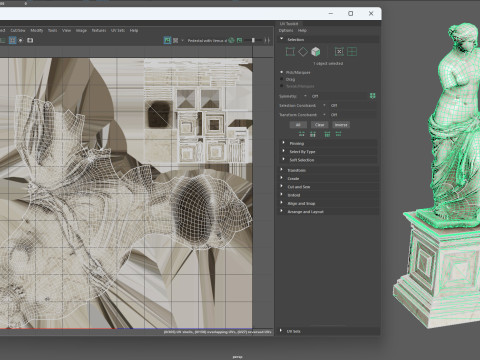Click the partially visible leftmost UV toolbar icon

[2, 40]
